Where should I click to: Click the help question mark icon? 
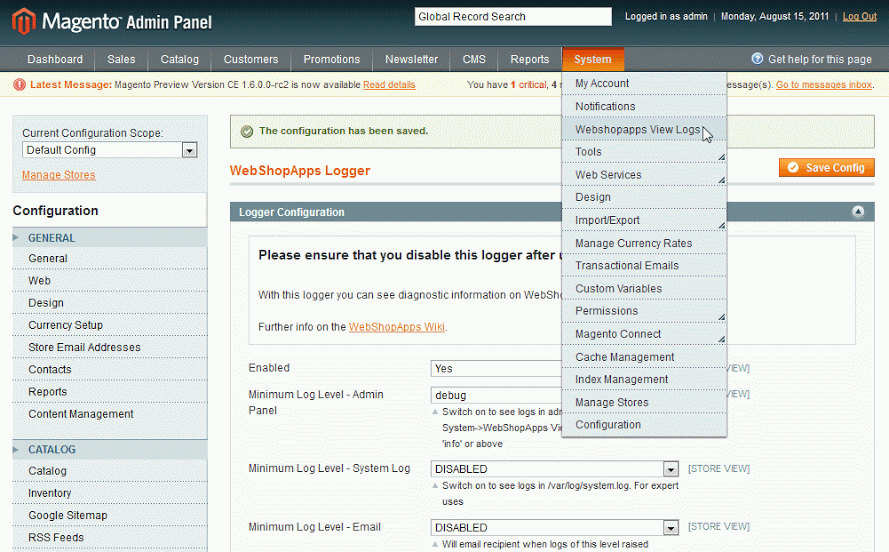pos(757,59)
